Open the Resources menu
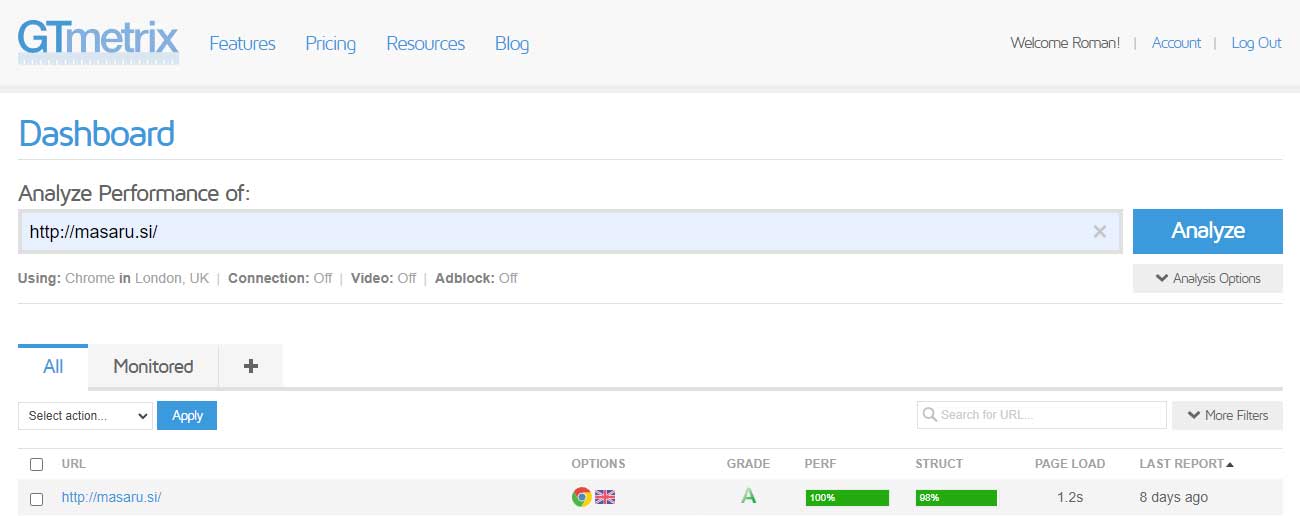 tap(426, 43)
